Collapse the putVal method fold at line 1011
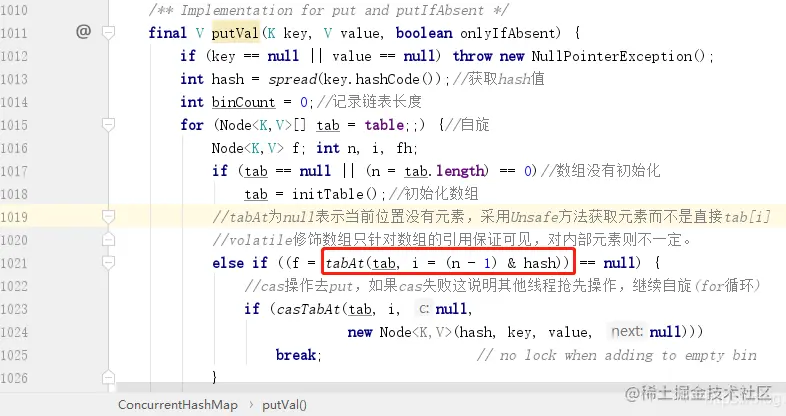This screenshot has height=416, width=786. (x=108, y=33)
